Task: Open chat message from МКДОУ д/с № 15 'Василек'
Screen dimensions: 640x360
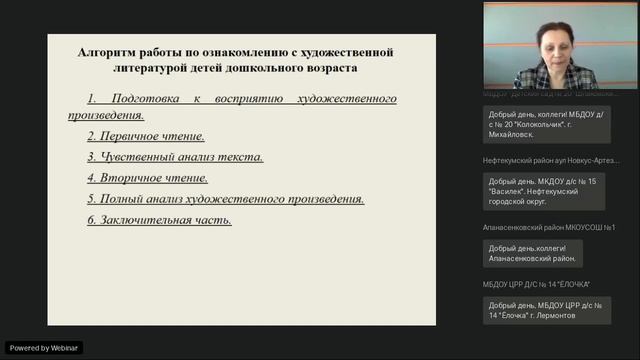Action: pyautogui.click(x=544, y=191)
